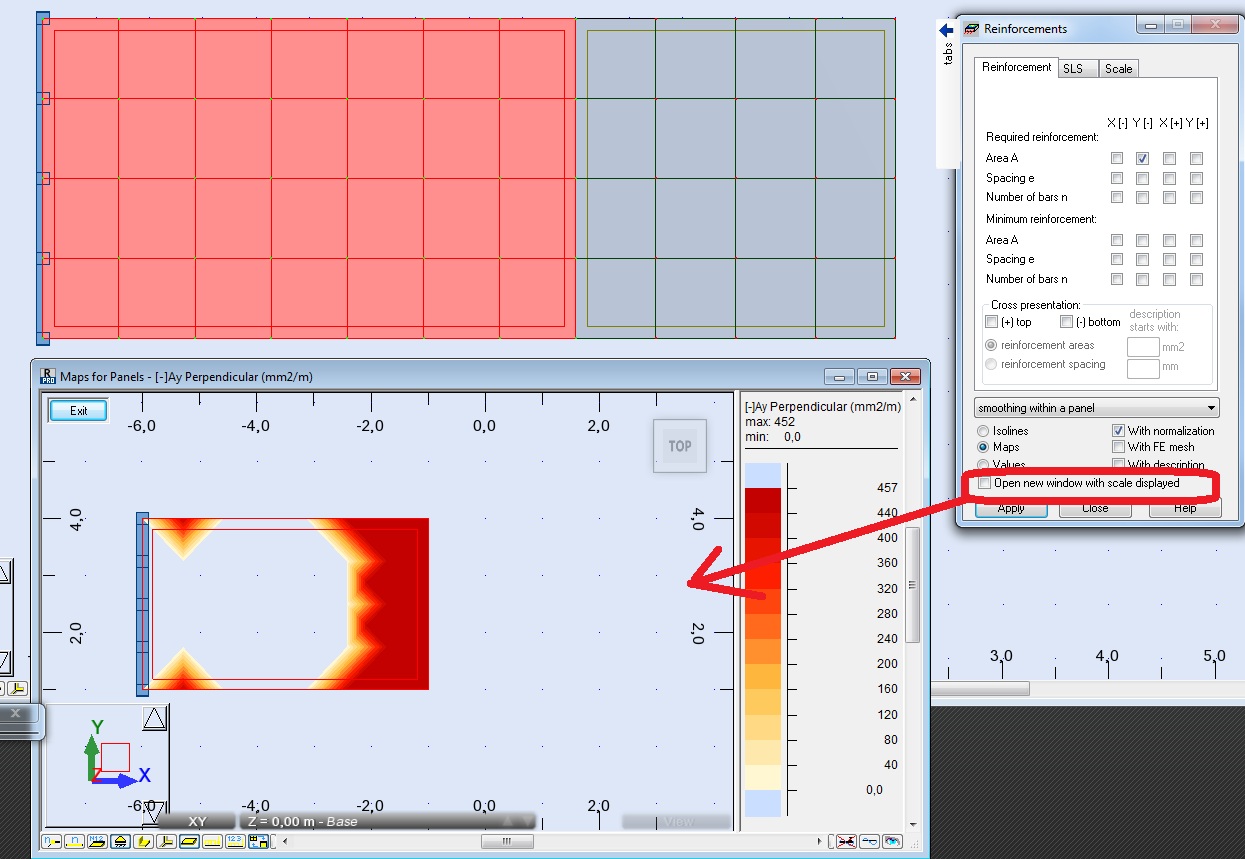Check Minimum Number of bars n X[+] checkbox

coord(1170,279)
